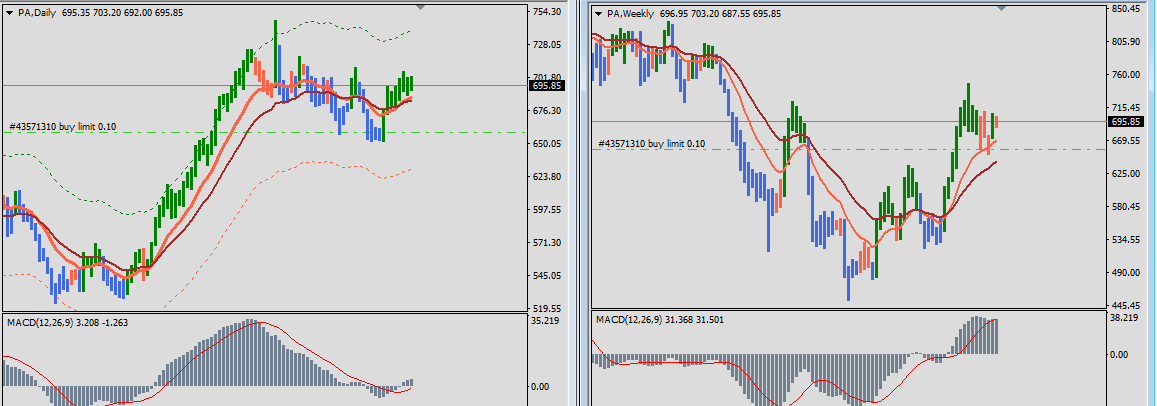Click the 695.85 current price tag on Daily chart
Screen dimensions: 1157x406
pos(547,86)
